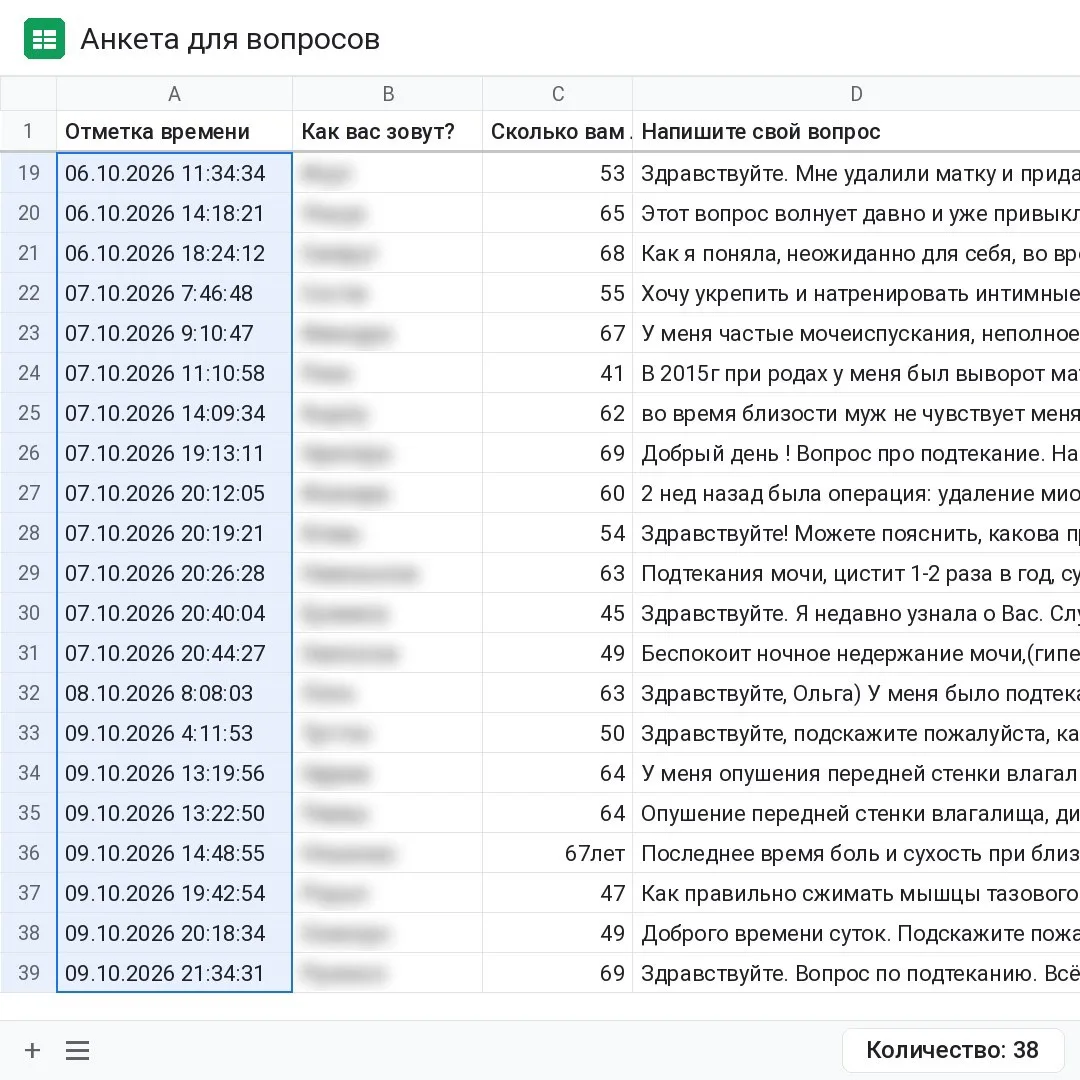This screenshot has height=1080, width=1080.
Task: Select row 39 header number
Action: tap(28, 972)
